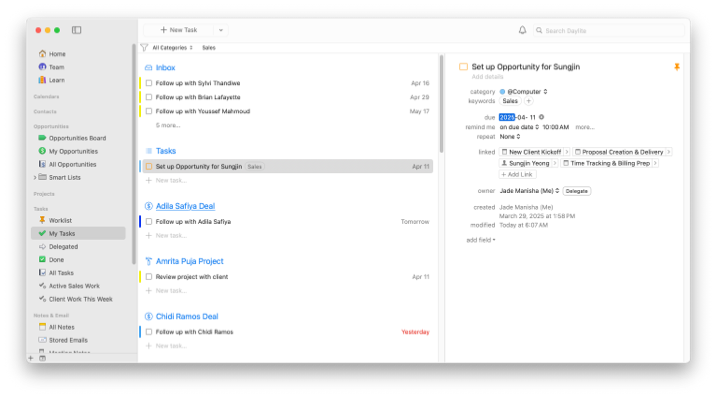Mark Review project with client complete
The height and width of the screenshot is (398, 717).
pos(149,277)
